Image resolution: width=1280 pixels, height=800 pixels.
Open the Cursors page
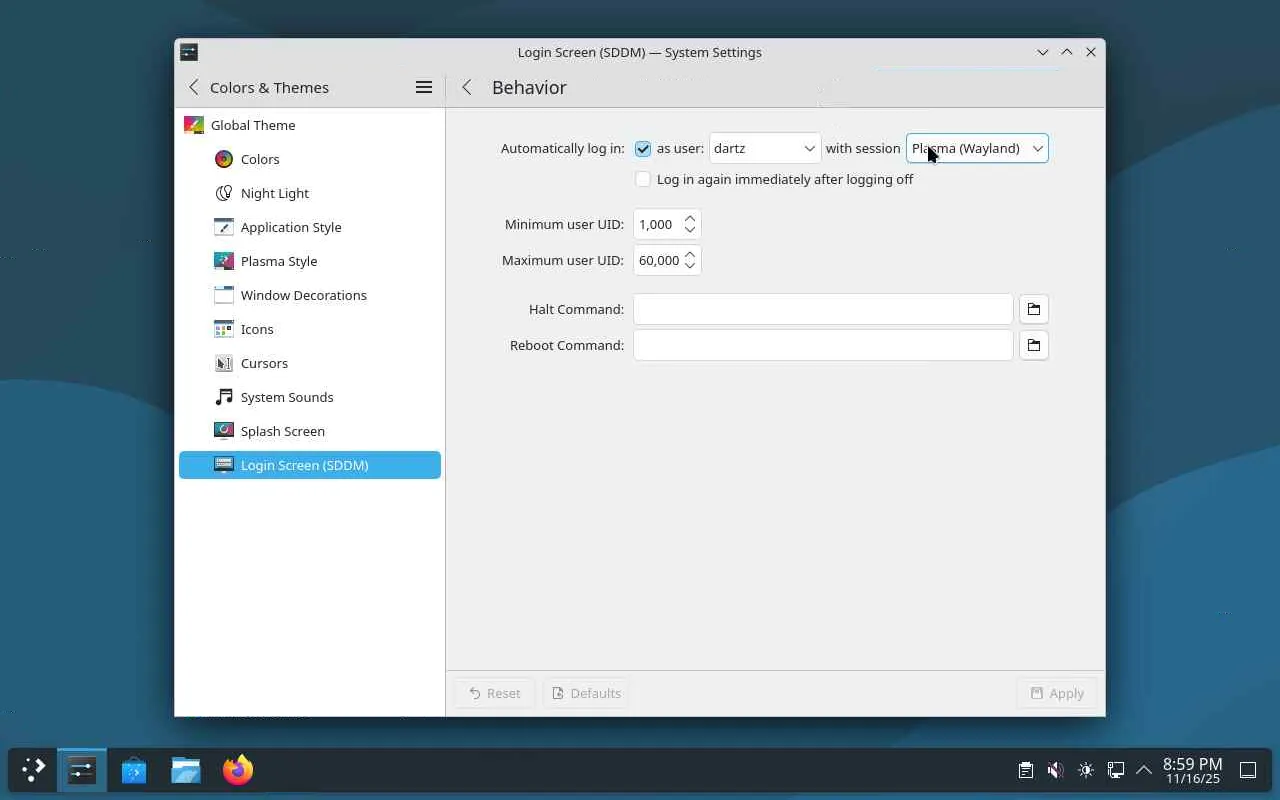coord(310,363)
